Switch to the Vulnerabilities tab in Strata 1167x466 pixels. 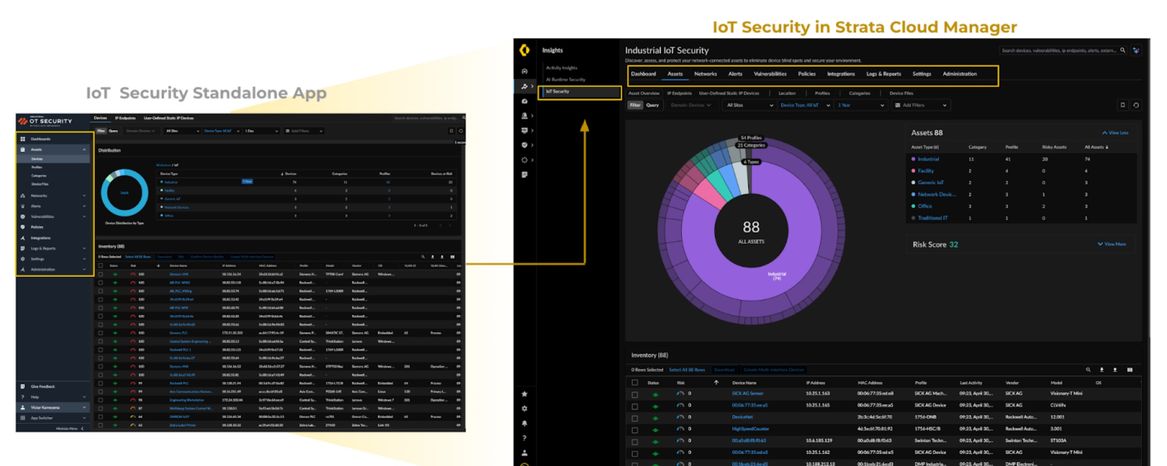pos(770,74)
